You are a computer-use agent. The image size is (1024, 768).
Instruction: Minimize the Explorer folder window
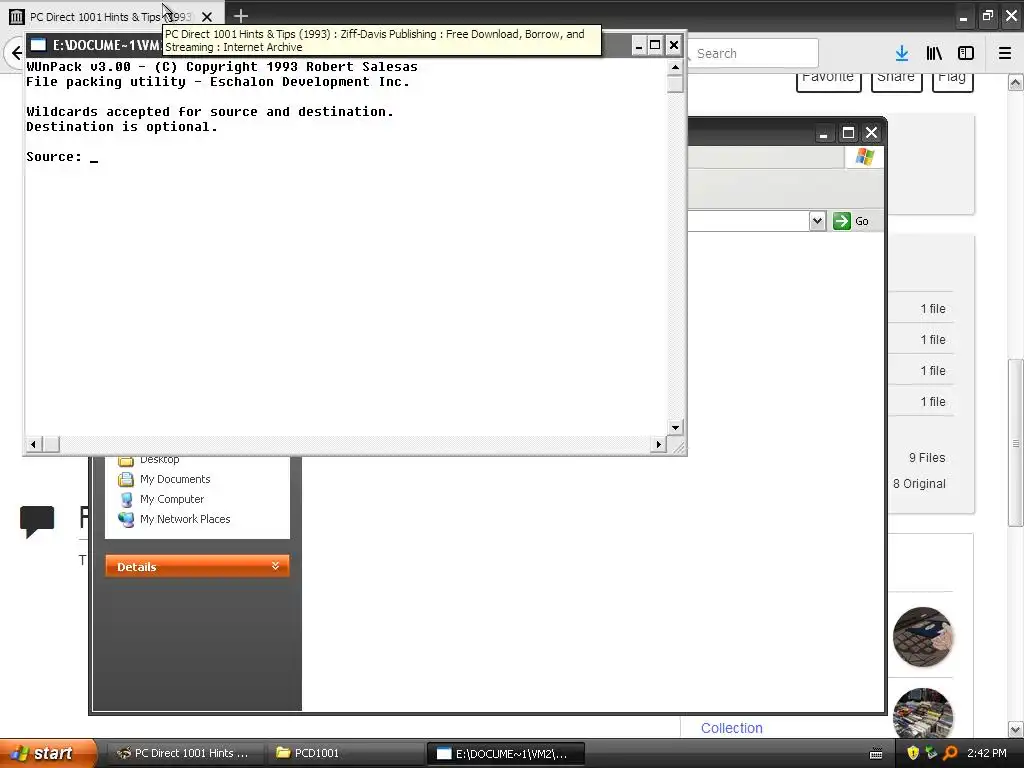(x=824, y=133)
